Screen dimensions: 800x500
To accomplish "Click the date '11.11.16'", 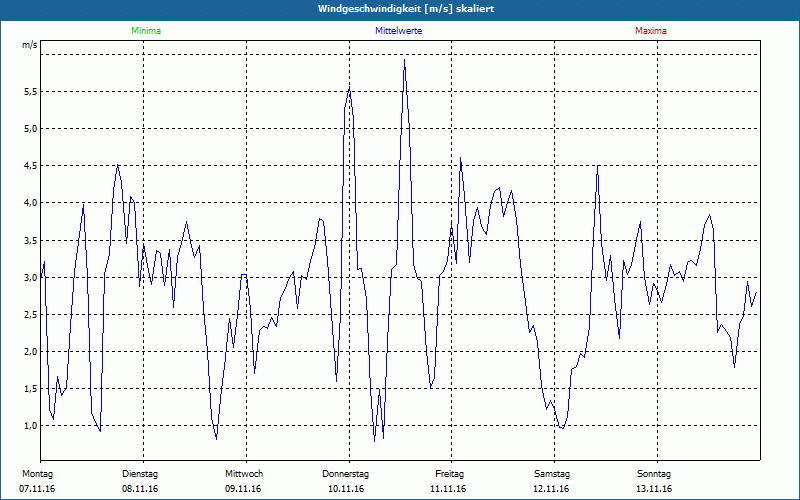I will pos(448,489).
